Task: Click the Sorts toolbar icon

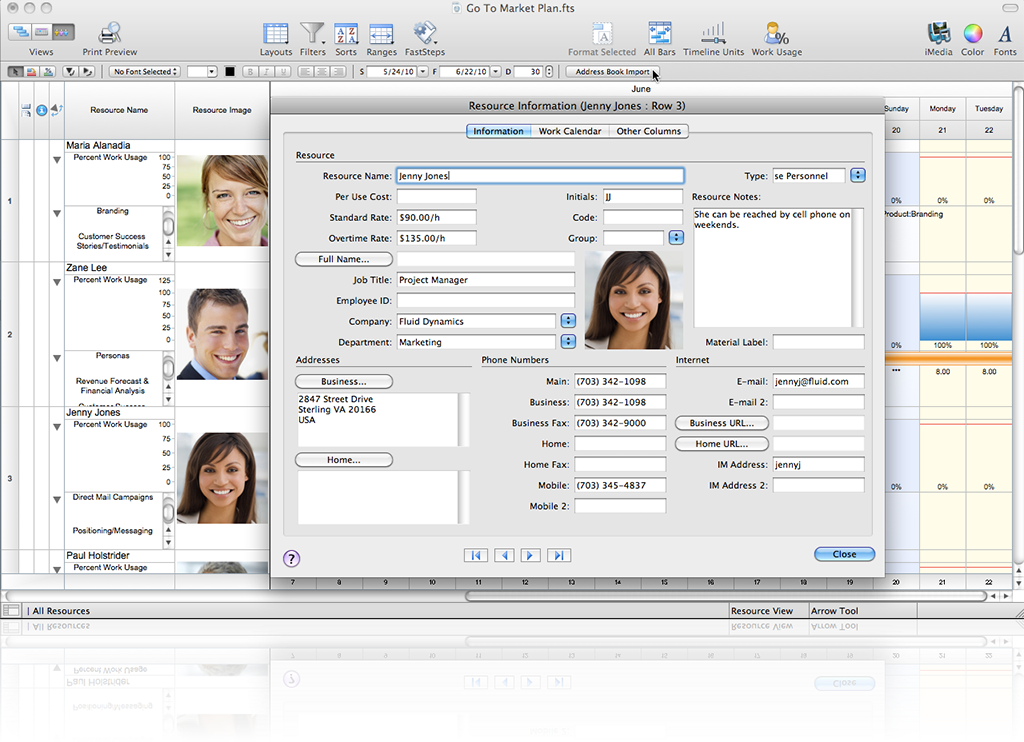Action: point(346,33)
